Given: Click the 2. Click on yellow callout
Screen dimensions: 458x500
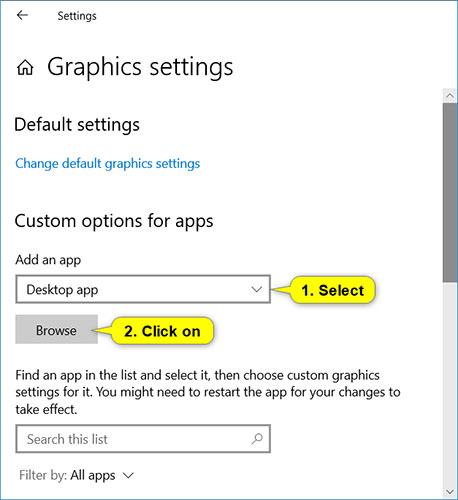Looking at the screenshot, I should [162, 331].
